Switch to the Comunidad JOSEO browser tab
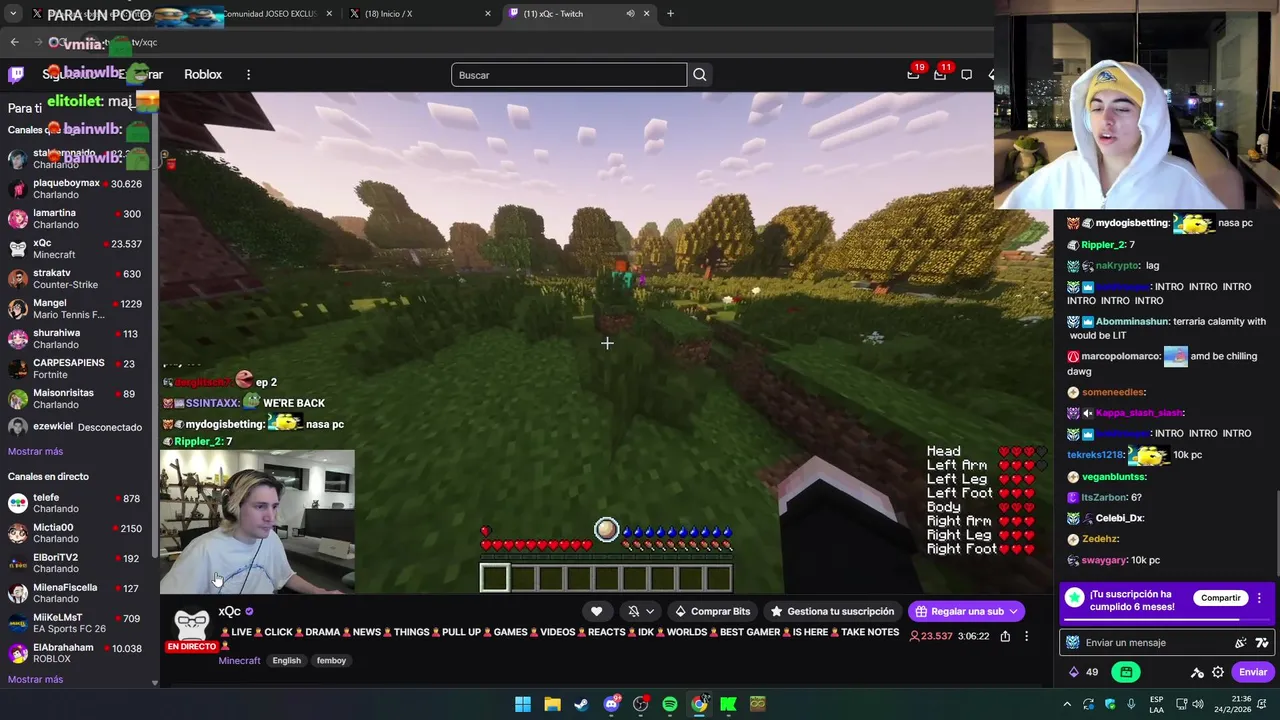The image size is (1280, 720). (268, 14)
